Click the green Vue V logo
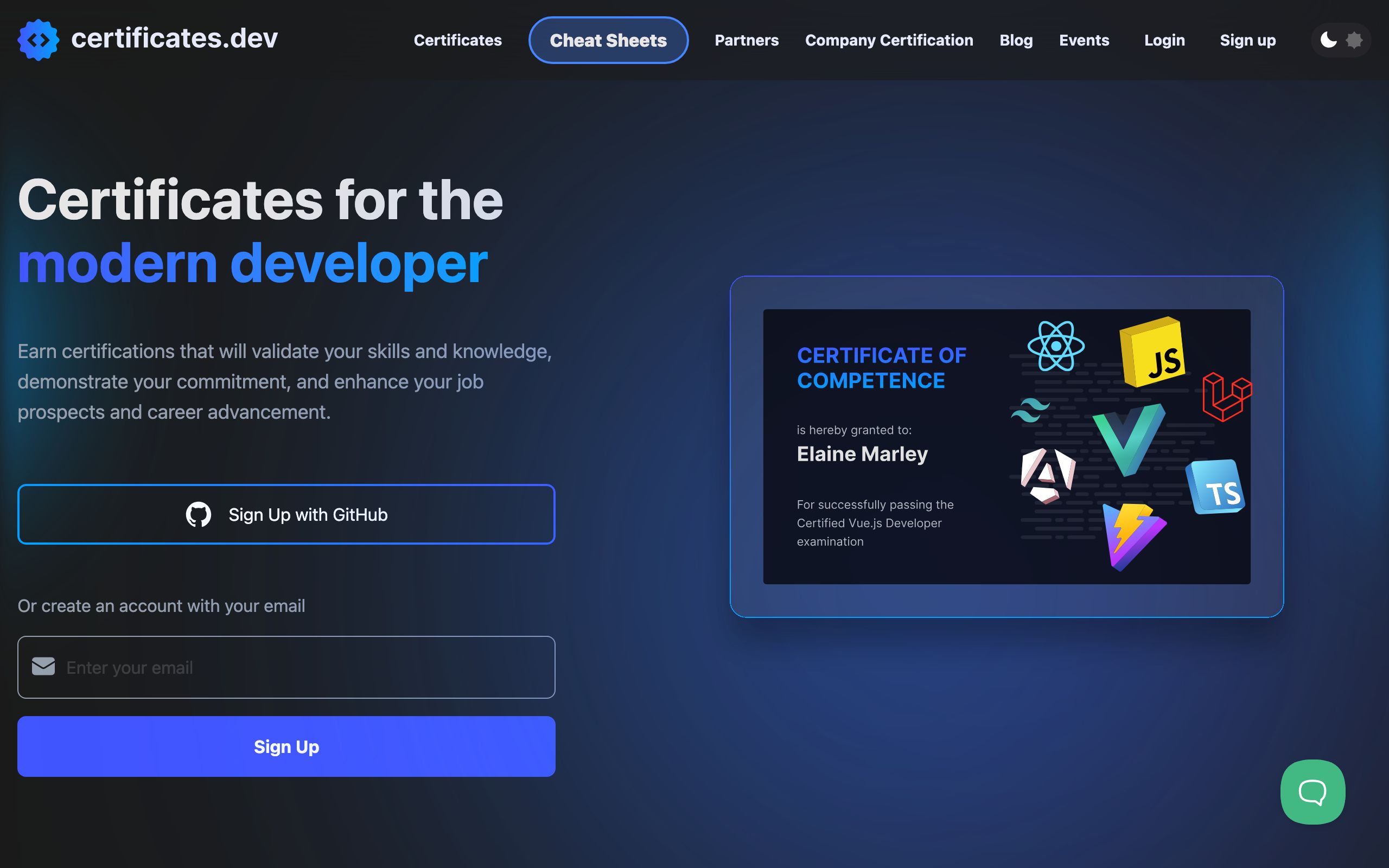The width and height of the screenshot is (1389, 868). [x=1129, y=440]
